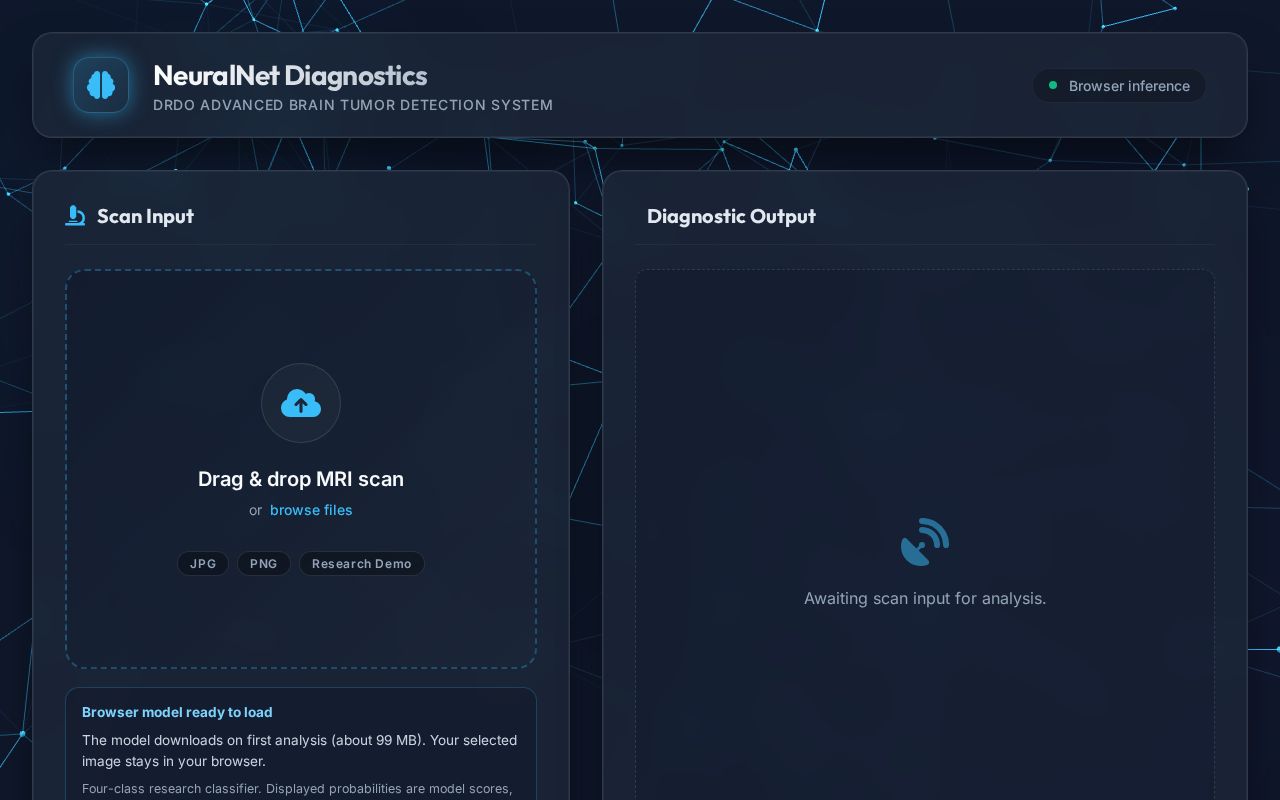Select the PNG format tag
This screenshot has height=800, width=1280.
tap(264, 564)
